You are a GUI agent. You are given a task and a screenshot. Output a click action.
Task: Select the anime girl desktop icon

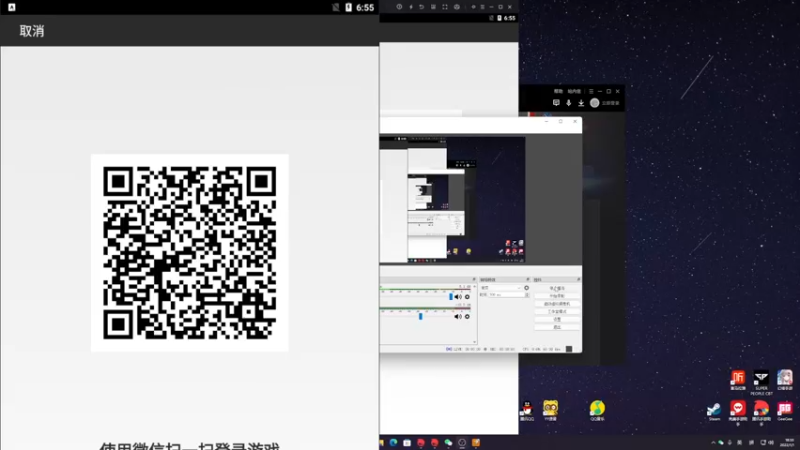click(x=785, y=380)
